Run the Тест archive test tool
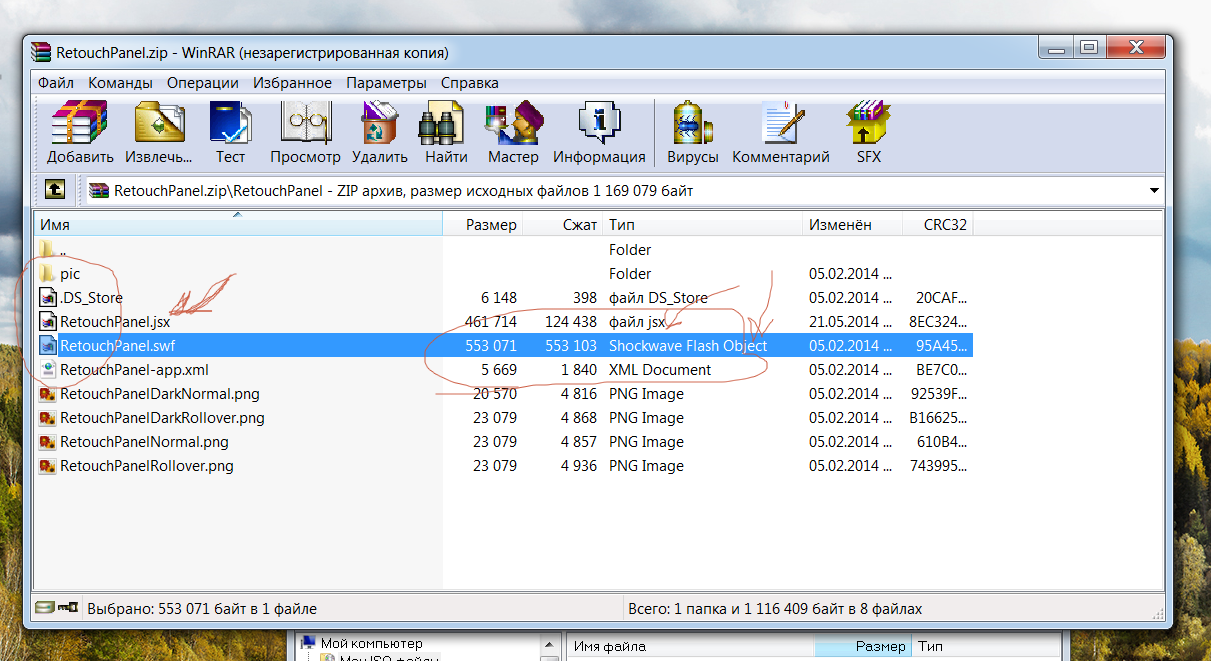This screenshot has width=1211, height=661. pos(230,132)
